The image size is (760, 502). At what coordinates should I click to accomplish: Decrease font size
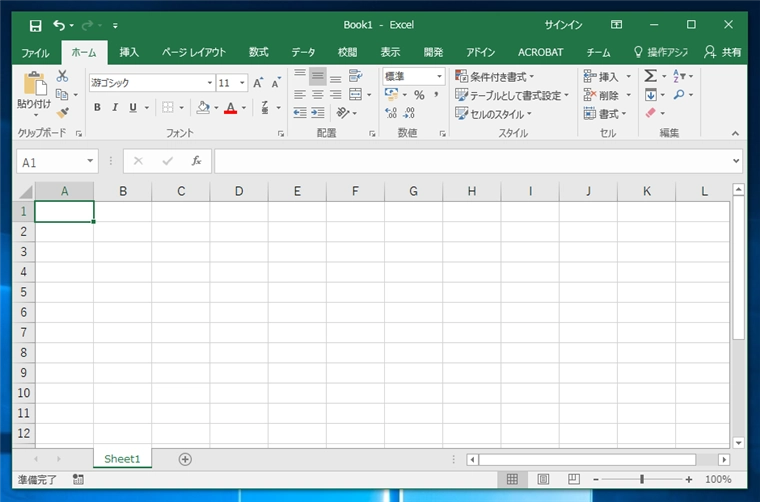click(276, 83)
